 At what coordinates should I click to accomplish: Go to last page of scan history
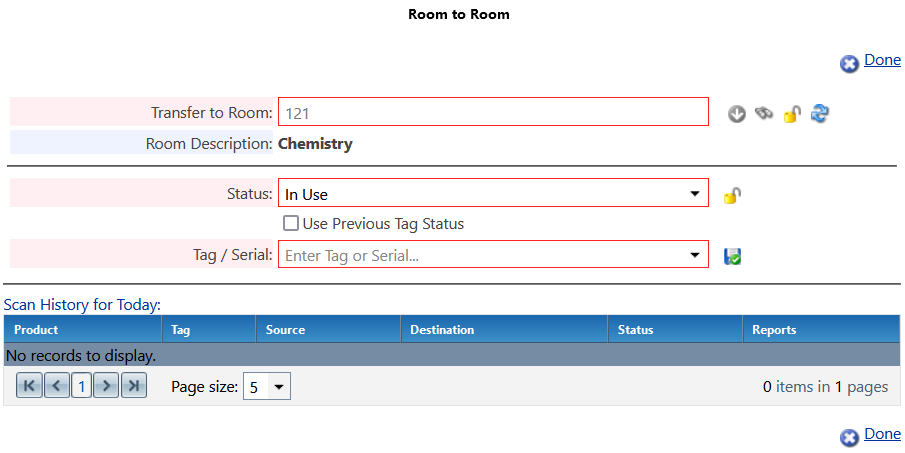pyautogui.click(x=134, y=385)
